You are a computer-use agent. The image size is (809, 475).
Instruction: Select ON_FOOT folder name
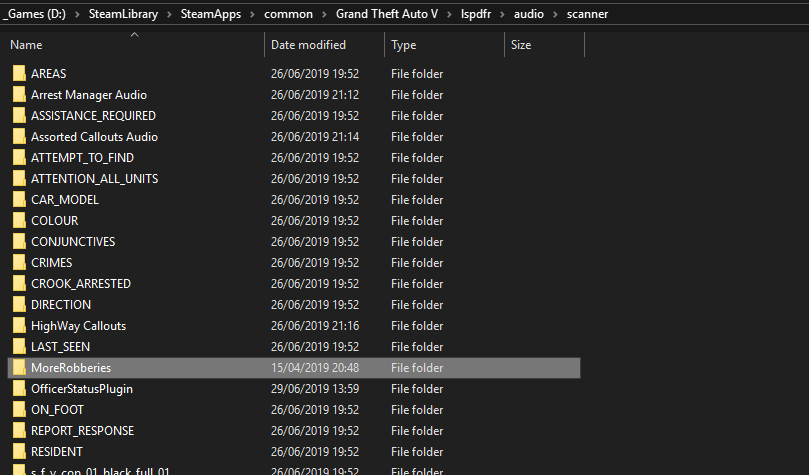click(57, 410)
